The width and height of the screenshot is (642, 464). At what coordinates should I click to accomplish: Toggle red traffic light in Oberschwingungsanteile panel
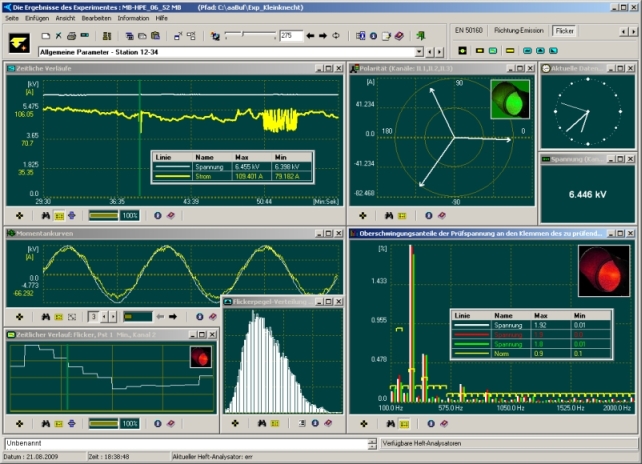pos(603,272)
